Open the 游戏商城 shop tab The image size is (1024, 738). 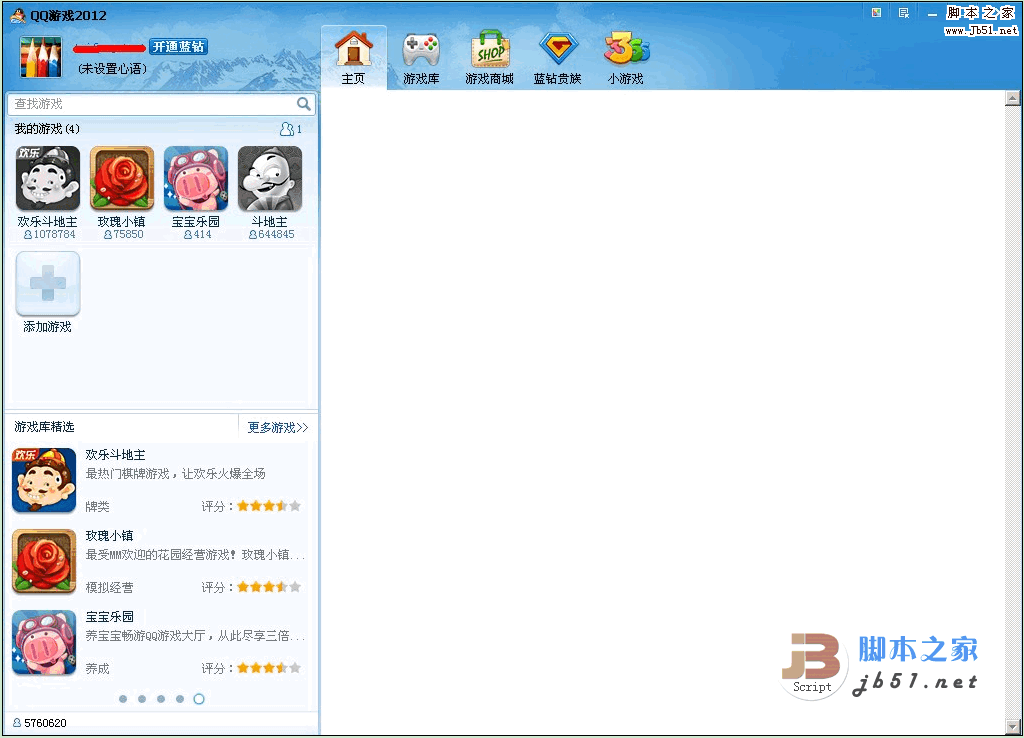pos(489,58)
